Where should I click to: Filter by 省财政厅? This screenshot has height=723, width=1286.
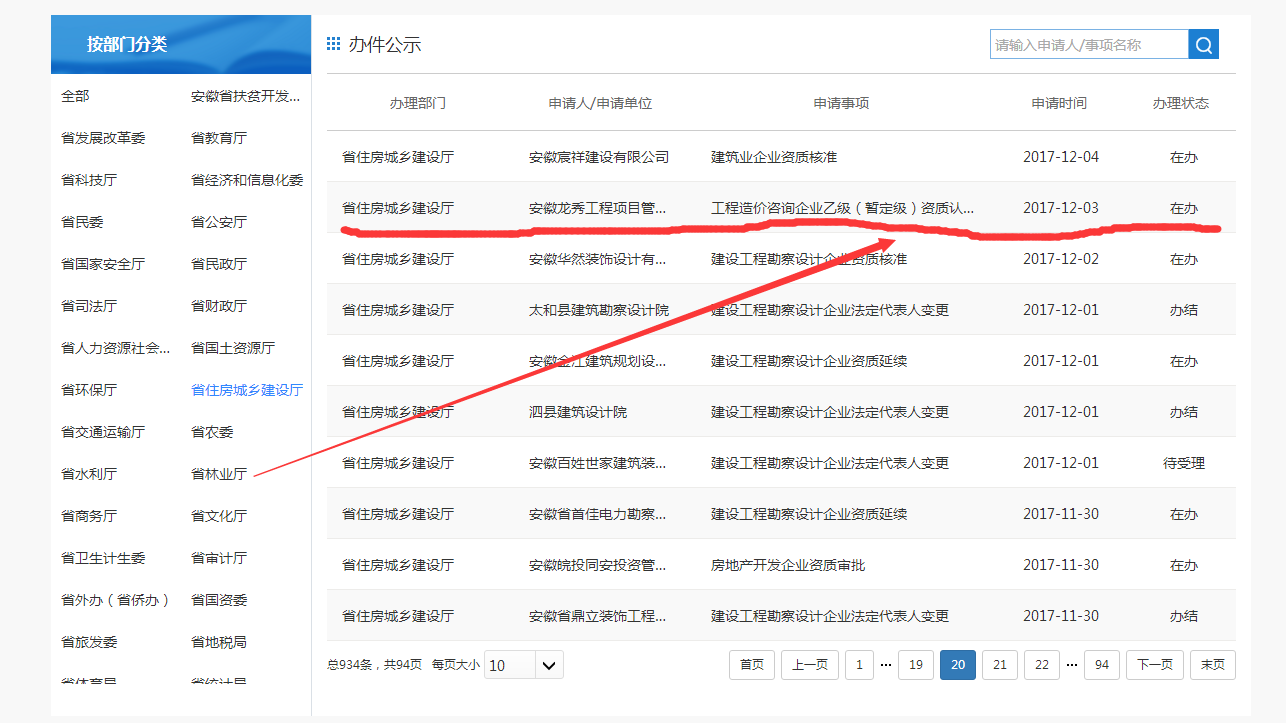(219, 306)
